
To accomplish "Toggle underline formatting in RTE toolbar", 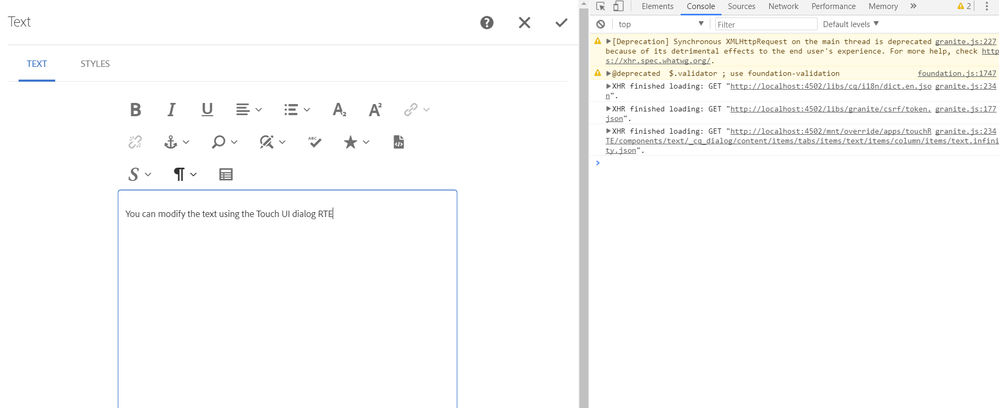I will click(x=207, y=110).
